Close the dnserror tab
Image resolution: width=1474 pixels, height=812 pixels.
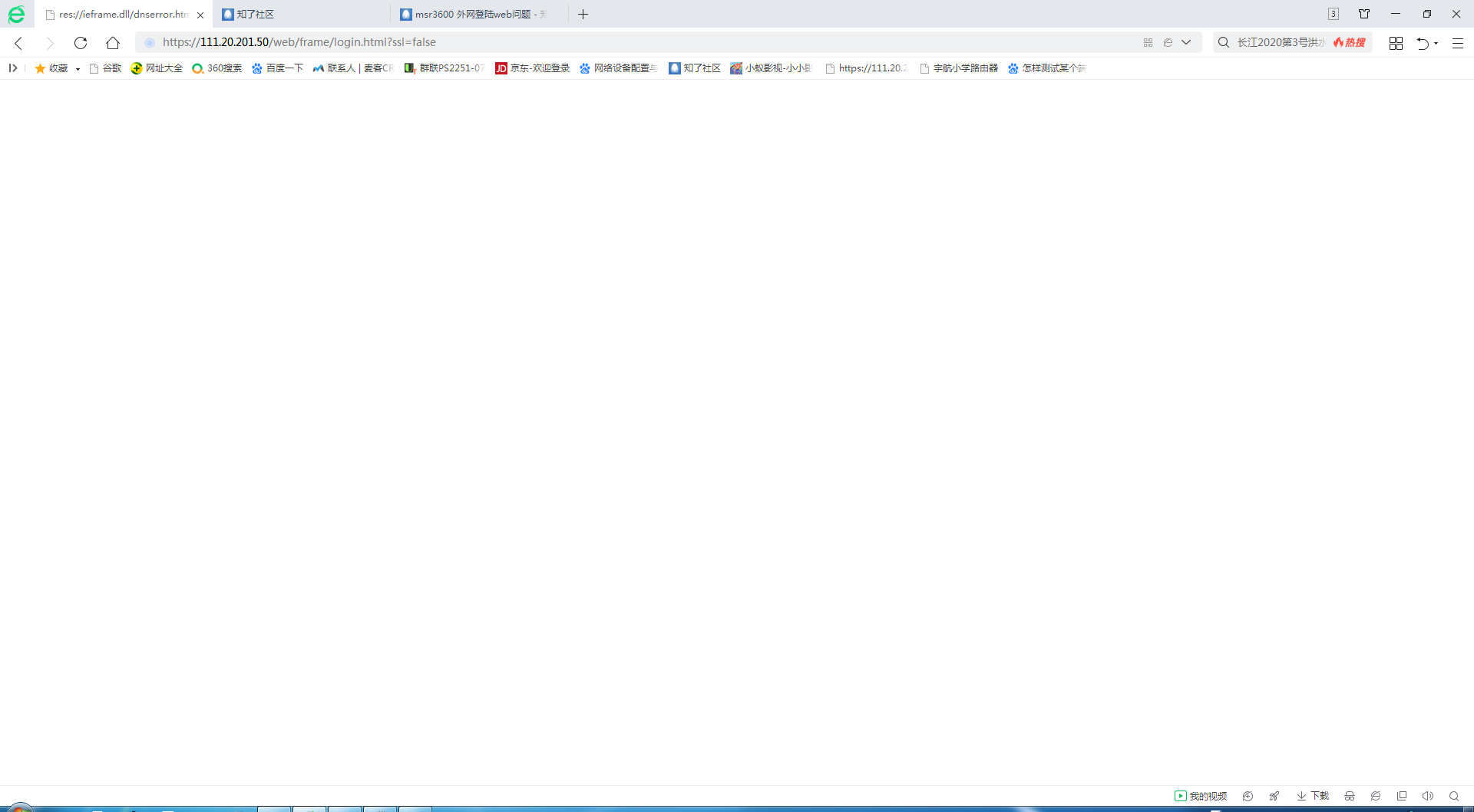point(200,15)
